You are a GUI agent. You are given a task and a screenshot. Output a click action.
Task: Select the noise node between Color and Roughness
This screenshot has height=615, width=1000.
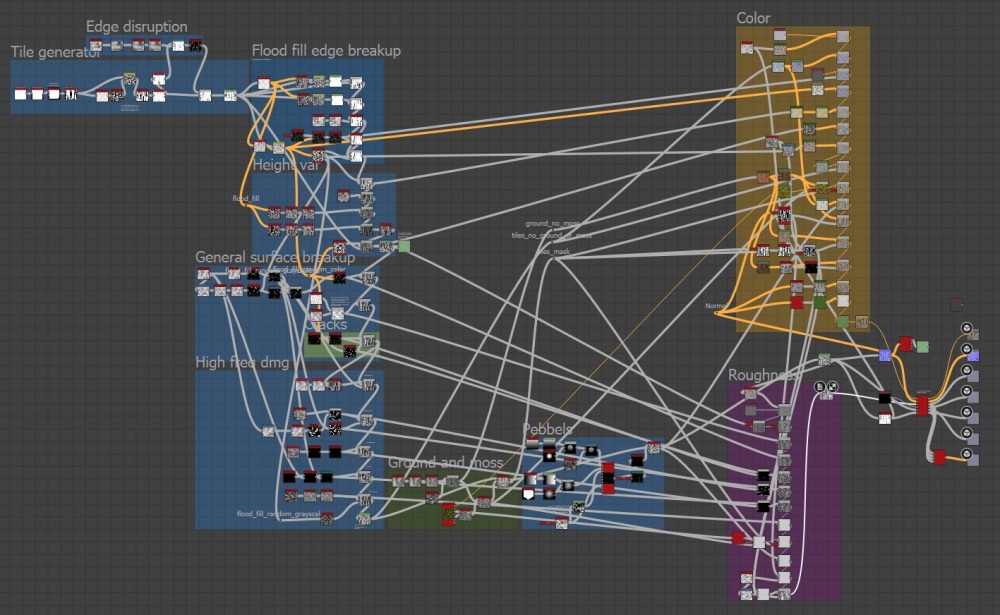pyautogui.click(x=824, y=360)
